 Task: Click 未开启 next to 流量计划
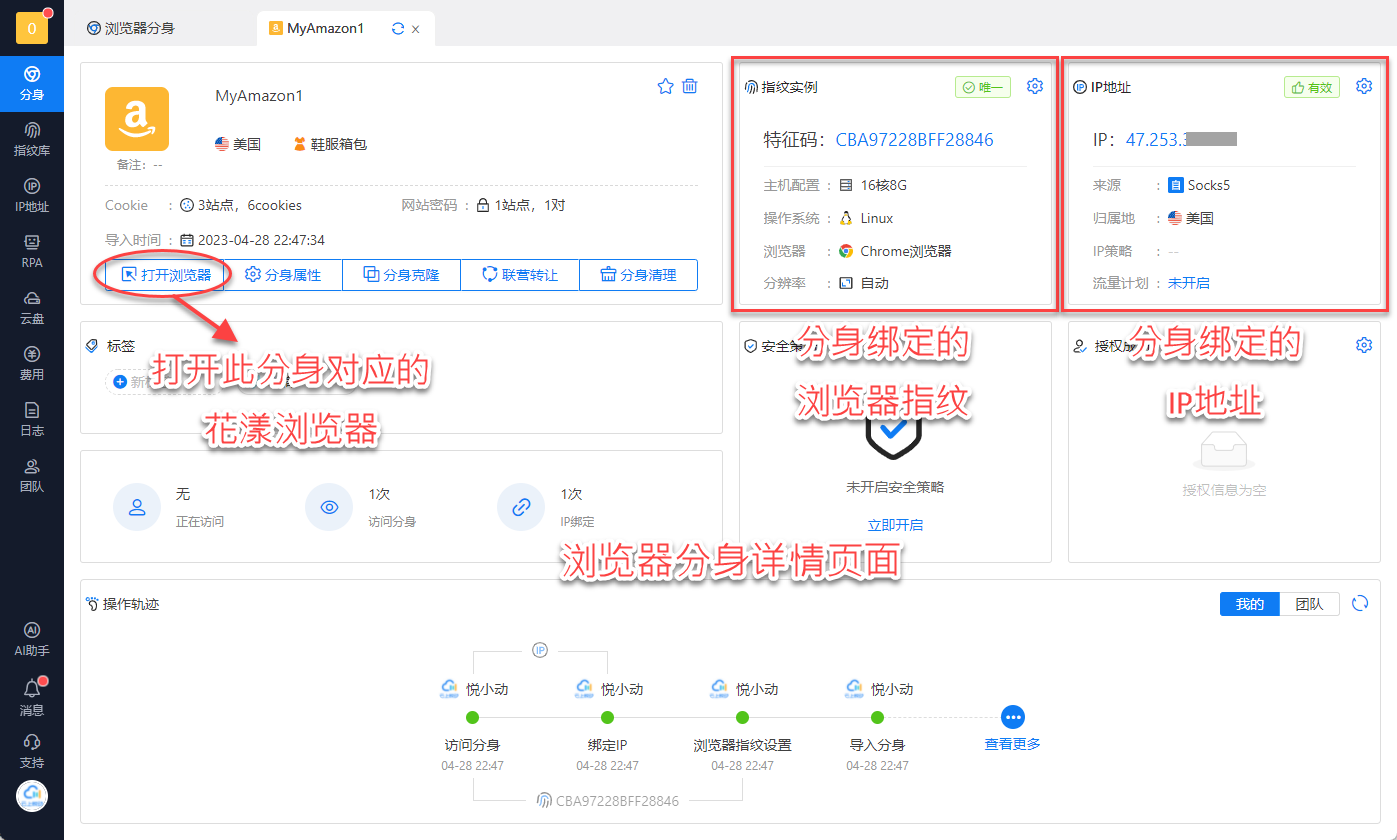[1189, 283]
